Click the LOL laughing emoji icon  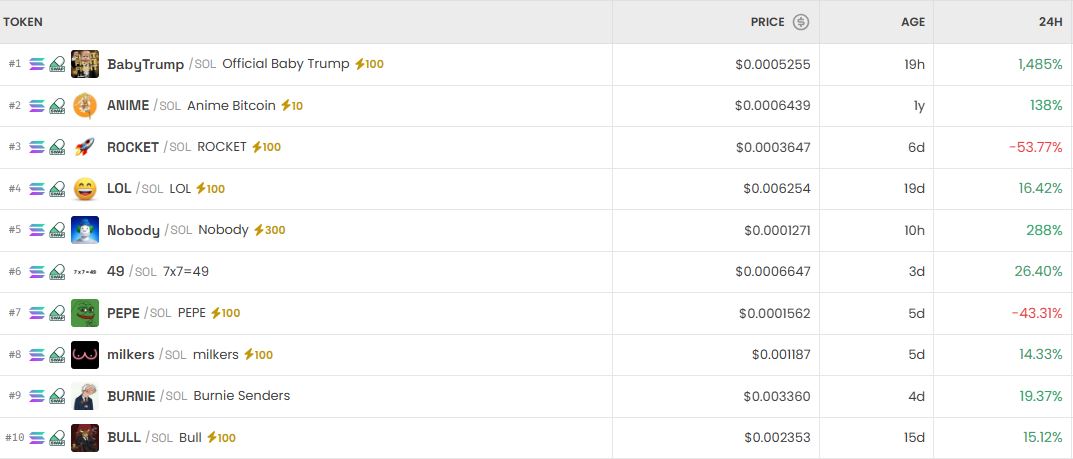click(85, 188)
